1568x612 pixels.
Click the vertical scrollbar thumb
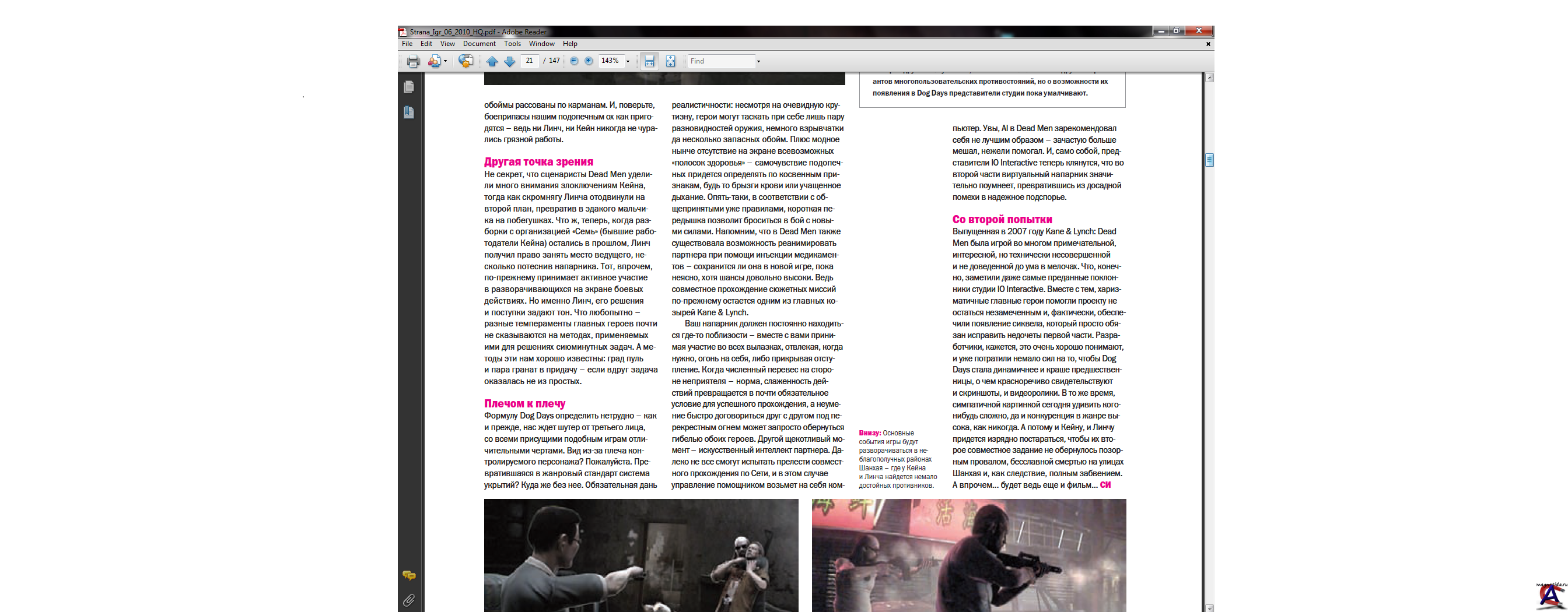[x=1209, y=160]
